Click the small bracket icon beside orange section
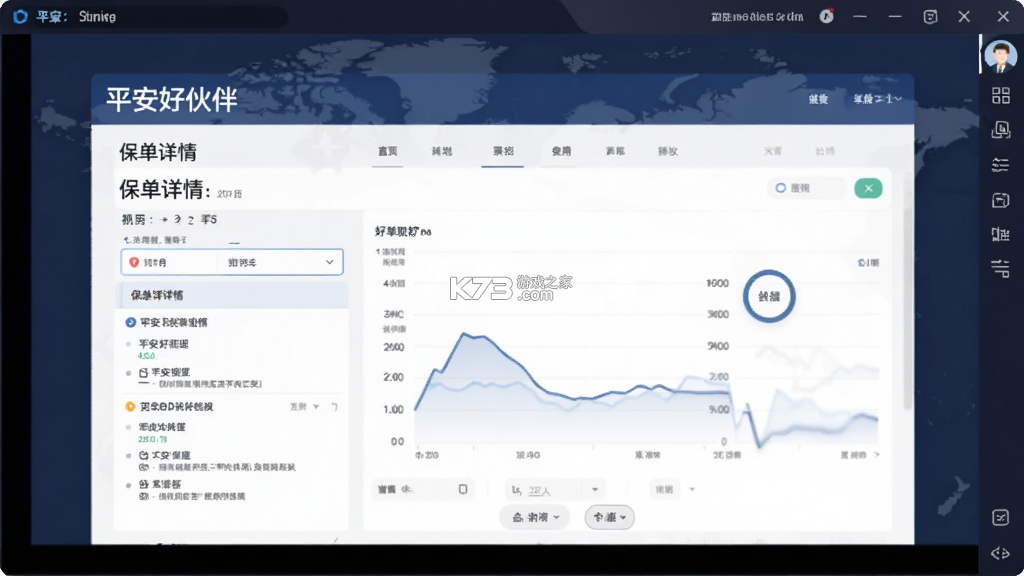Screen dimensions: 1024x576 click(x=334, y=406)
